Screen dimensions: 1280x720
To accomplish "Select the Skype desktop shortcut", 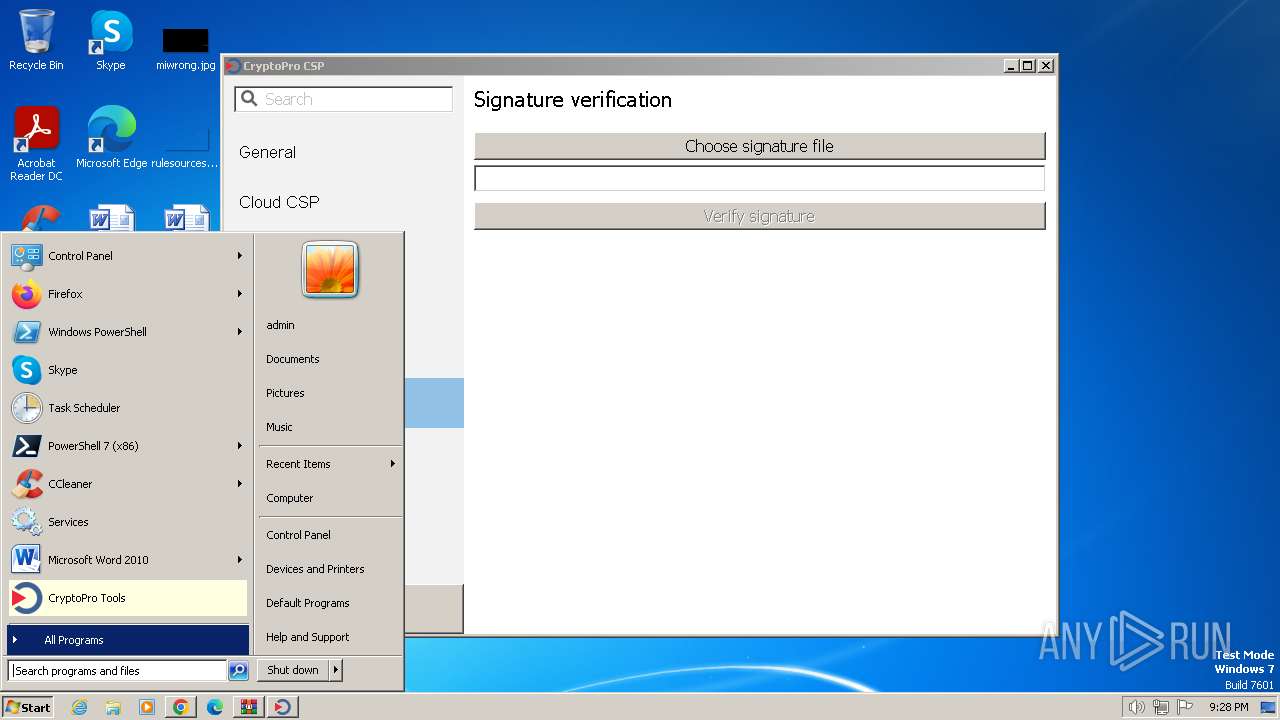I will click(x=111, y=40).
